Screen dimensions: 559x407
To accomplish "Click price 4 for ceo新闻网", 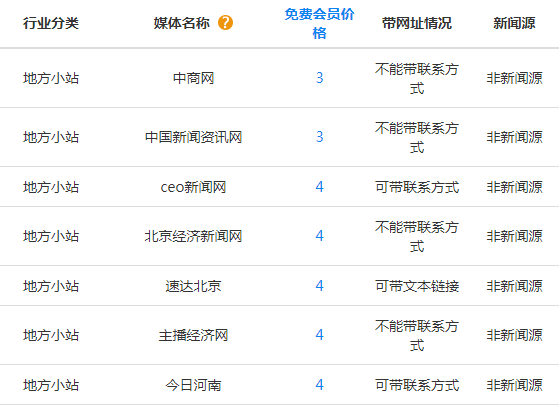I will (x=319, y=186).
